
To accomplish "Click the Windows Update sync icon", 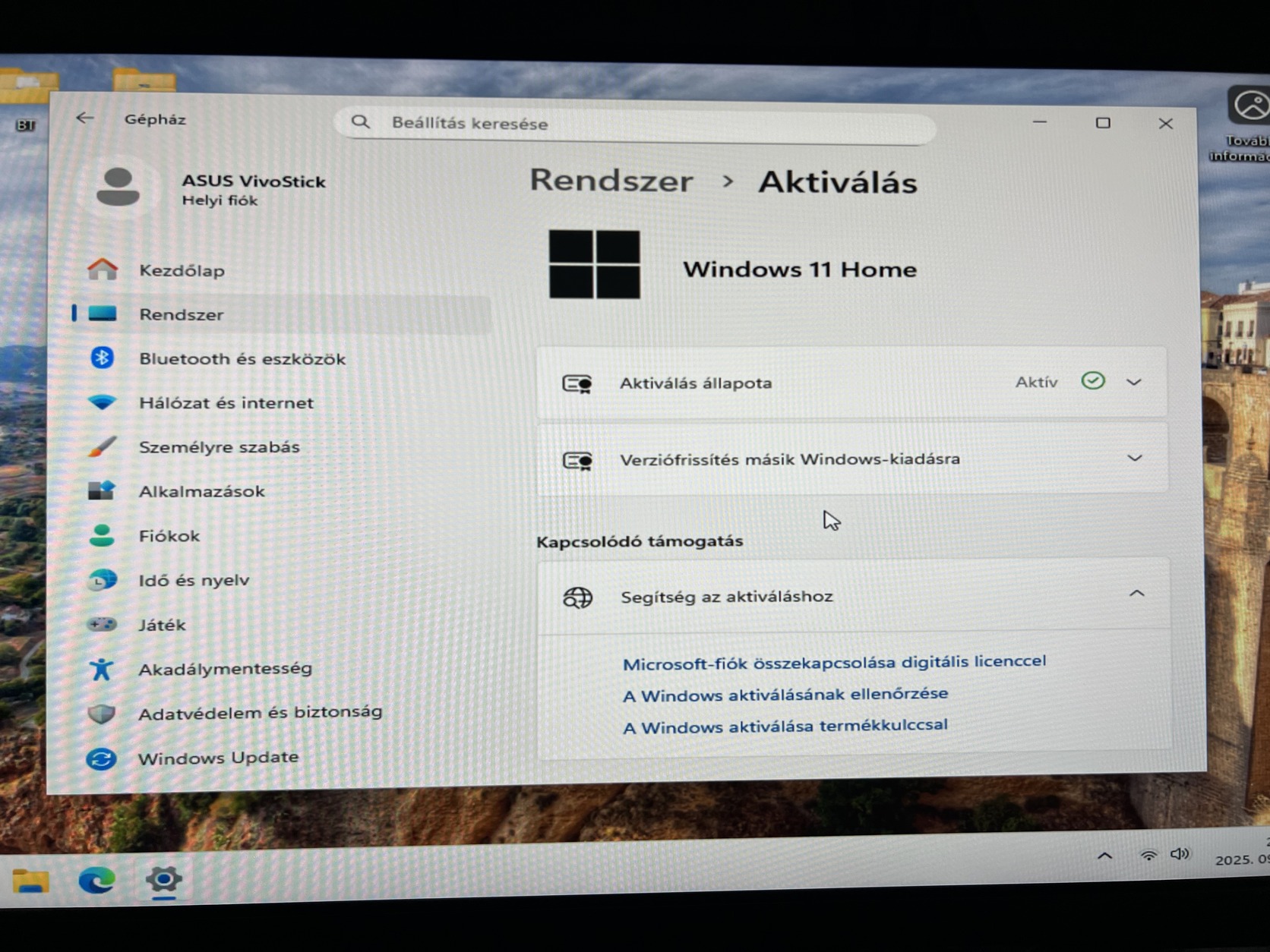I will (x=101, y=758).
